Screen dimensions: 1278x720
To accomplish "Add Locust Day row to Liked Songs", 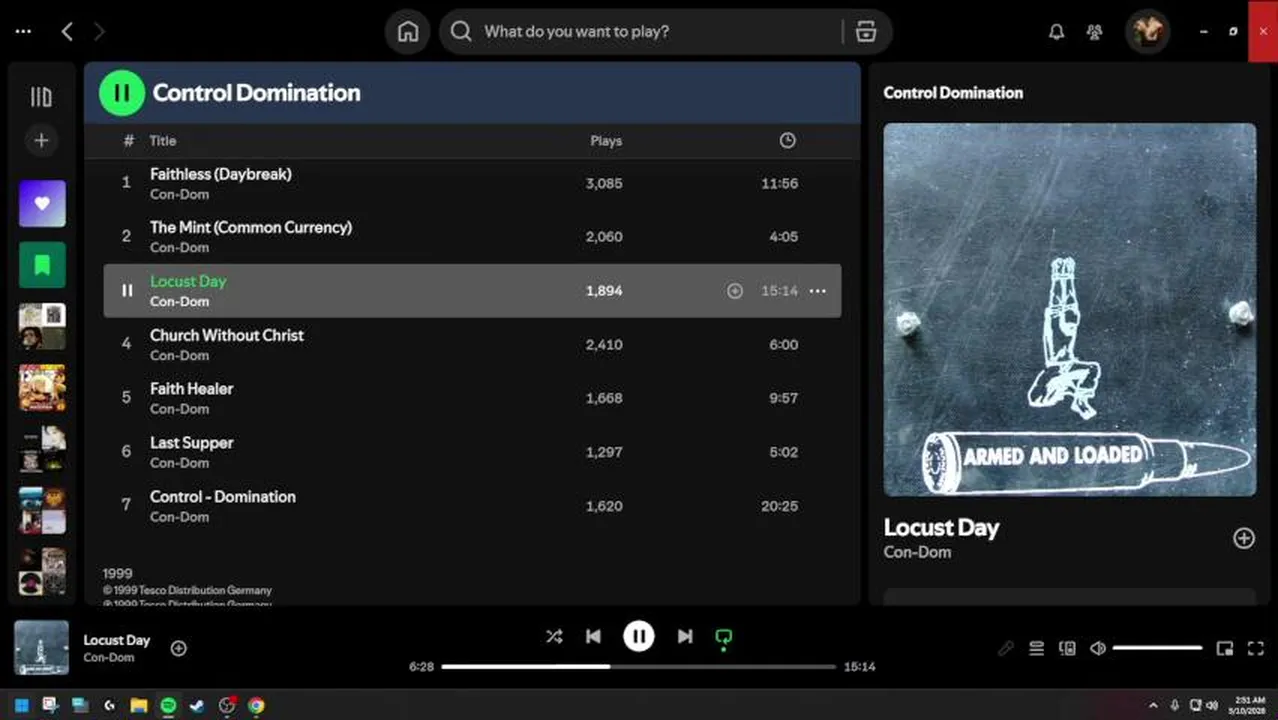I will pos(735,291).
